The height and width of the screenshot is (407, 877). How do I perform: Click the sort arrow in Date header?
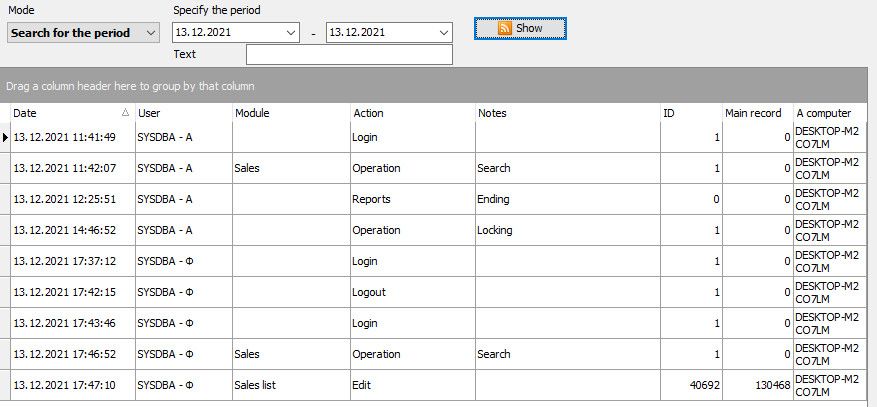[x=125, y=113]
